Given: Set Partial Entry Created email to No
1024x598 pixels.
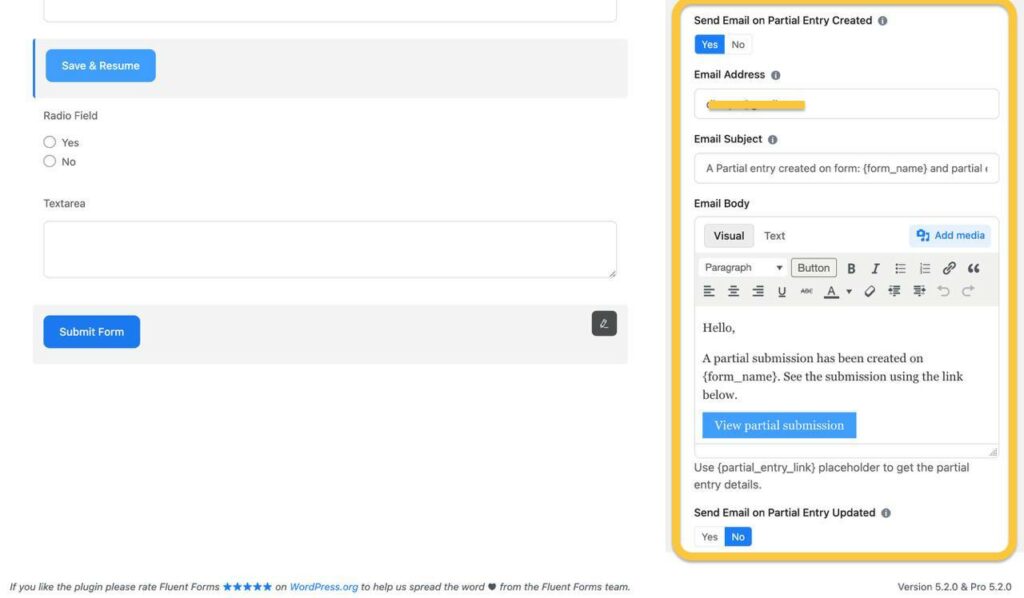Looking at the screenshot, I should point(738,44).
